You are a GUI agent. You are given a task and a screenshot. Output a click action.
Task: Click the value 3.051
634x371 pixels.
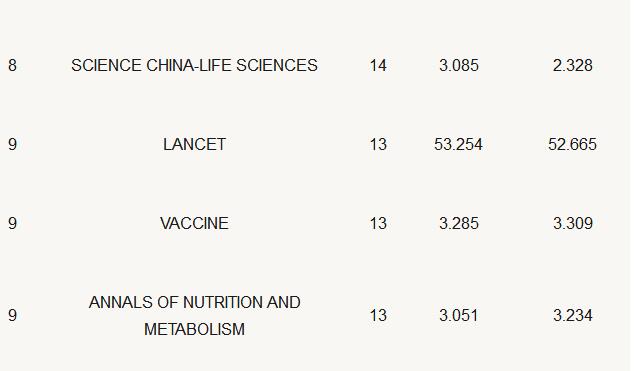459,315
